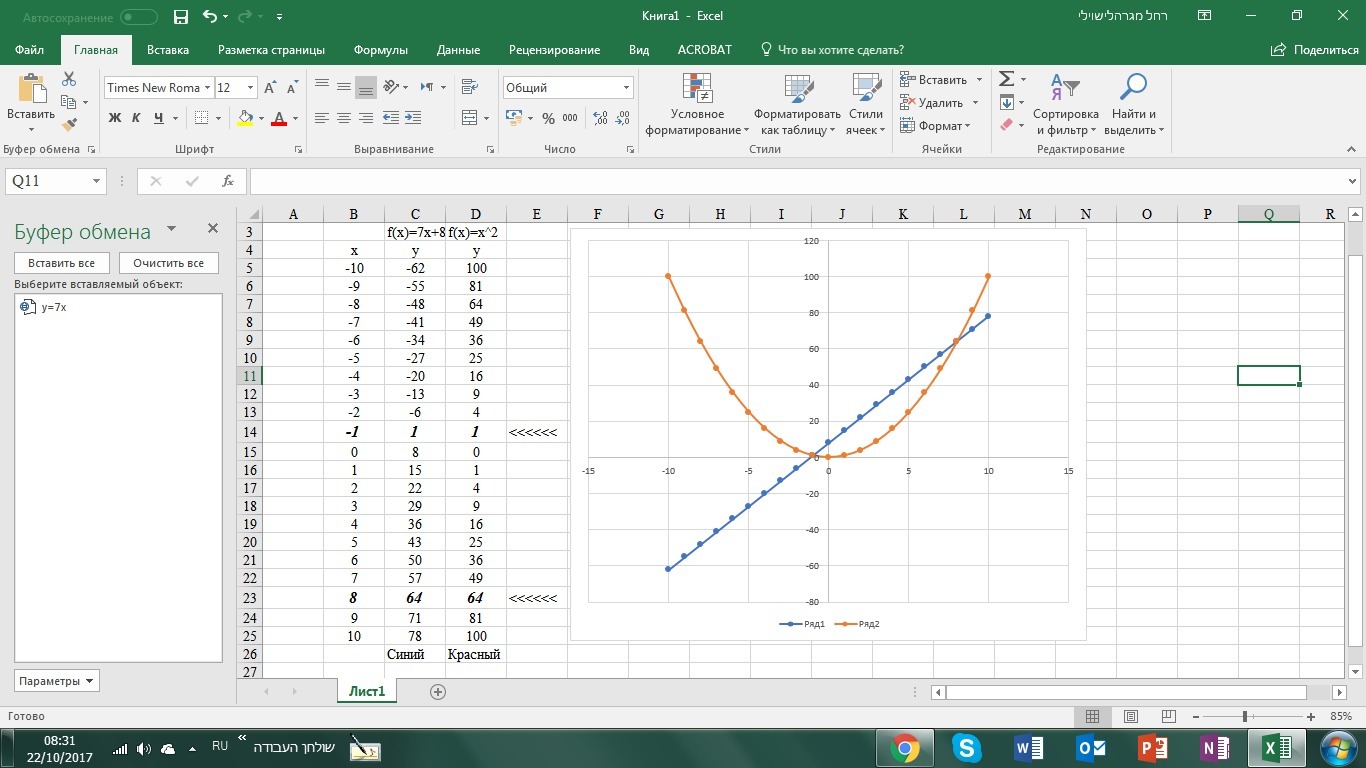Switch to the Разметка страницы tab
Viewport: 1366px width, 768px height.
(x=271, y=50)
